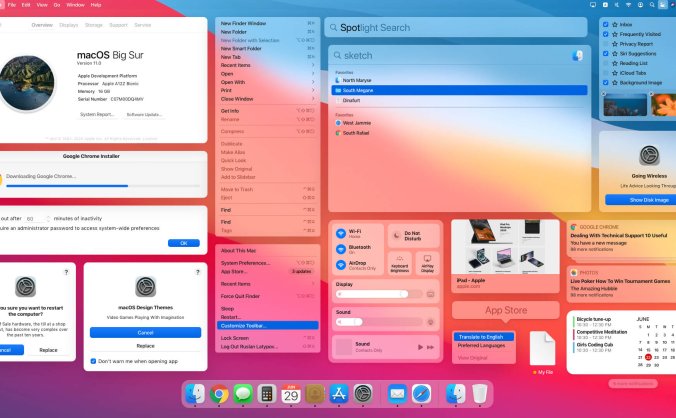Launch the App Store dock icon

coord(339,394)
